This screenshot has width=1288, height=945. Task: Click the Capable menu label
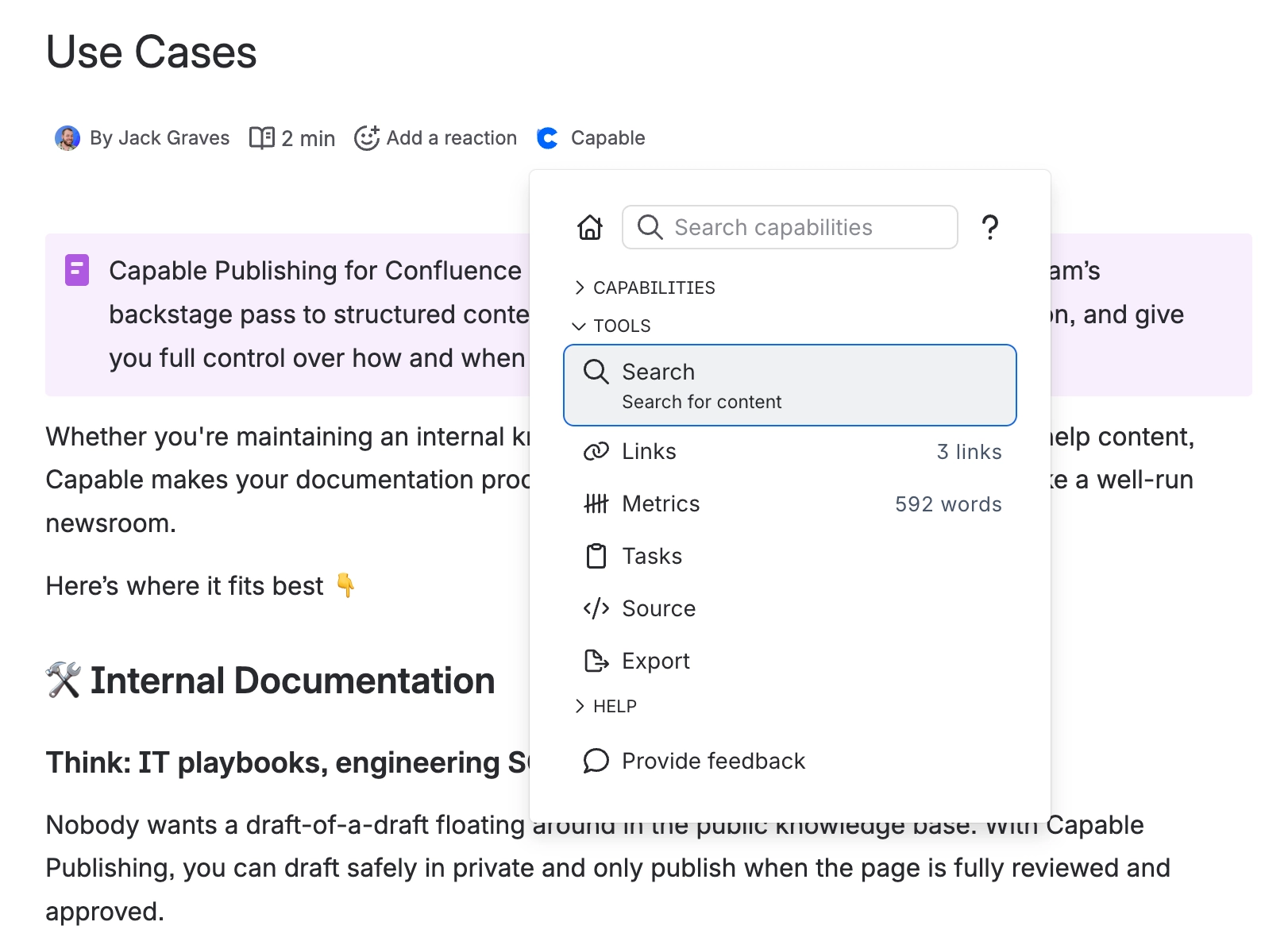click(607, 137)
